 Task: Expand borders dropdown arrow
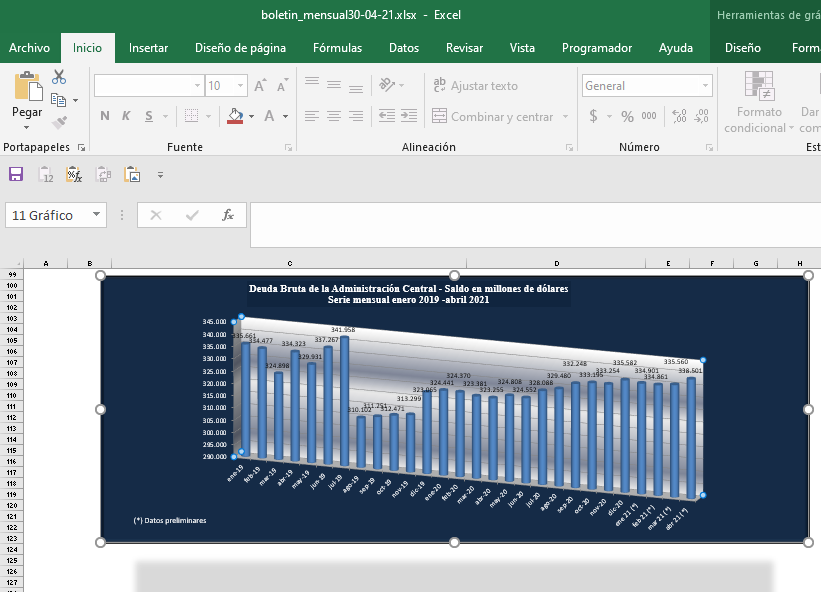coord(208,116)
